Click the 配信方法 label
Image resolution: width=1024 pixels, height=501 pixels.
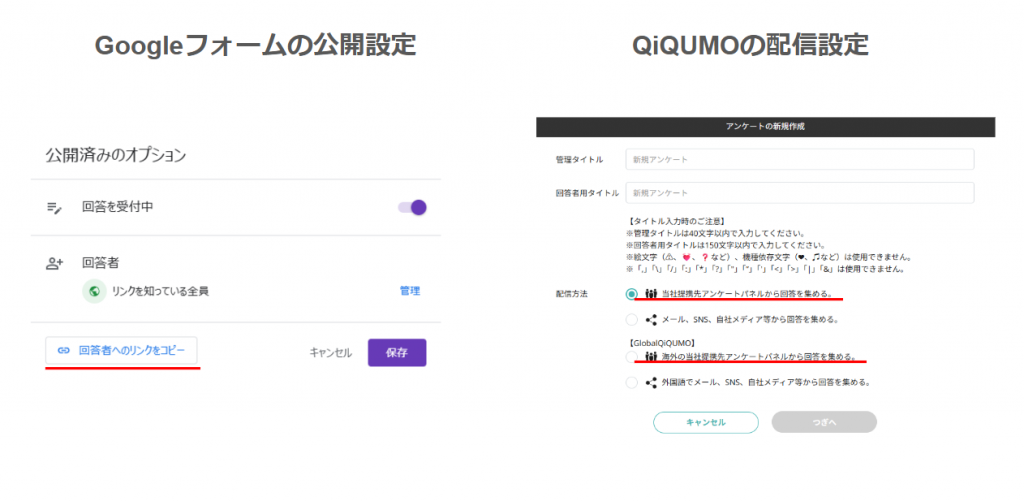point(571,294)
